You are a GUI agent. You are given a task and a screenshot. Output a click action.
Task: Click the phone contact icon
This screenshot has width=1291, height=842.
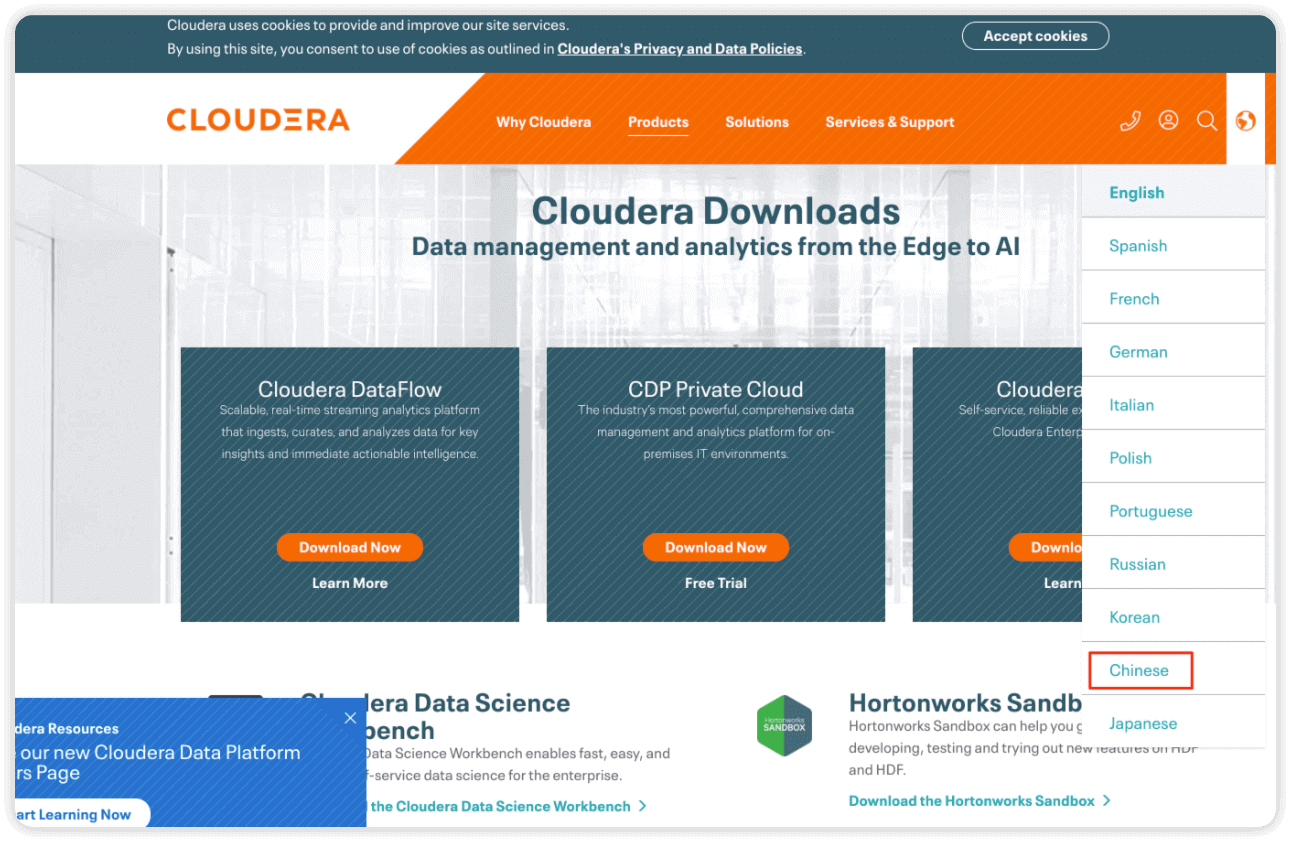1130,121
